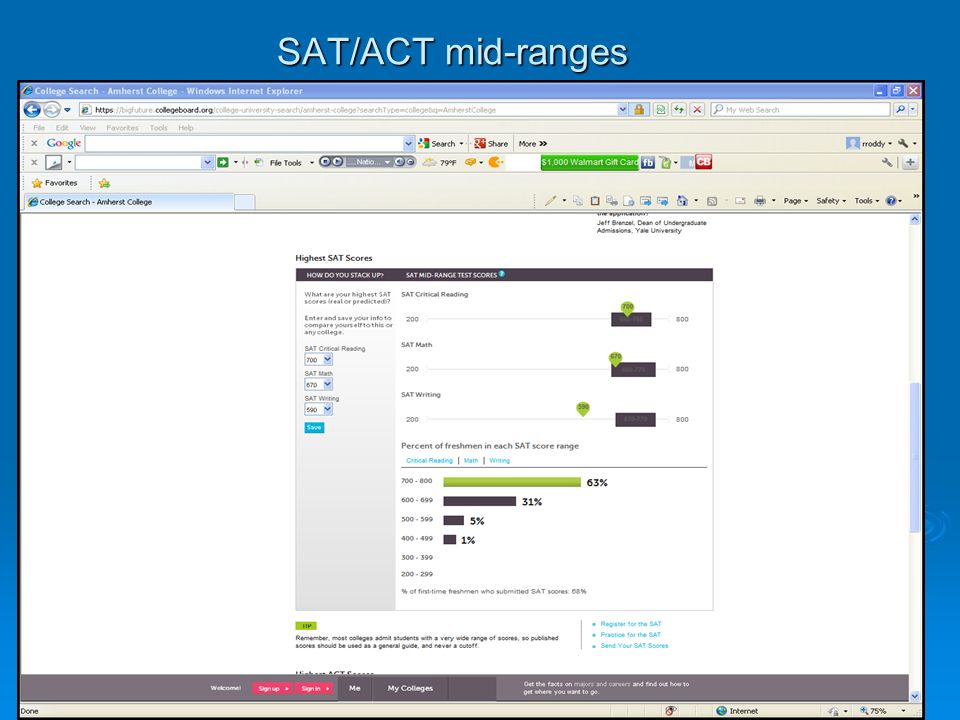Click the Google Search toolbar button
Image resolution: width=960 pixels, height=720 pixels.
437,143
